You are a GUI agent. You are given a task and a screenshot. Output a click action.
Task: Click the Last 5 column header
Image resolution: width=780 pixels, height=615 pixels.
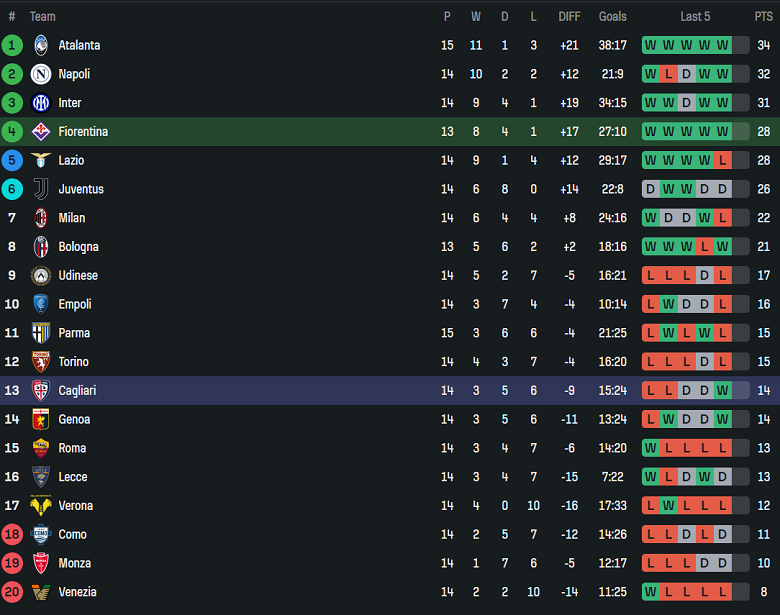click(695, 17)
